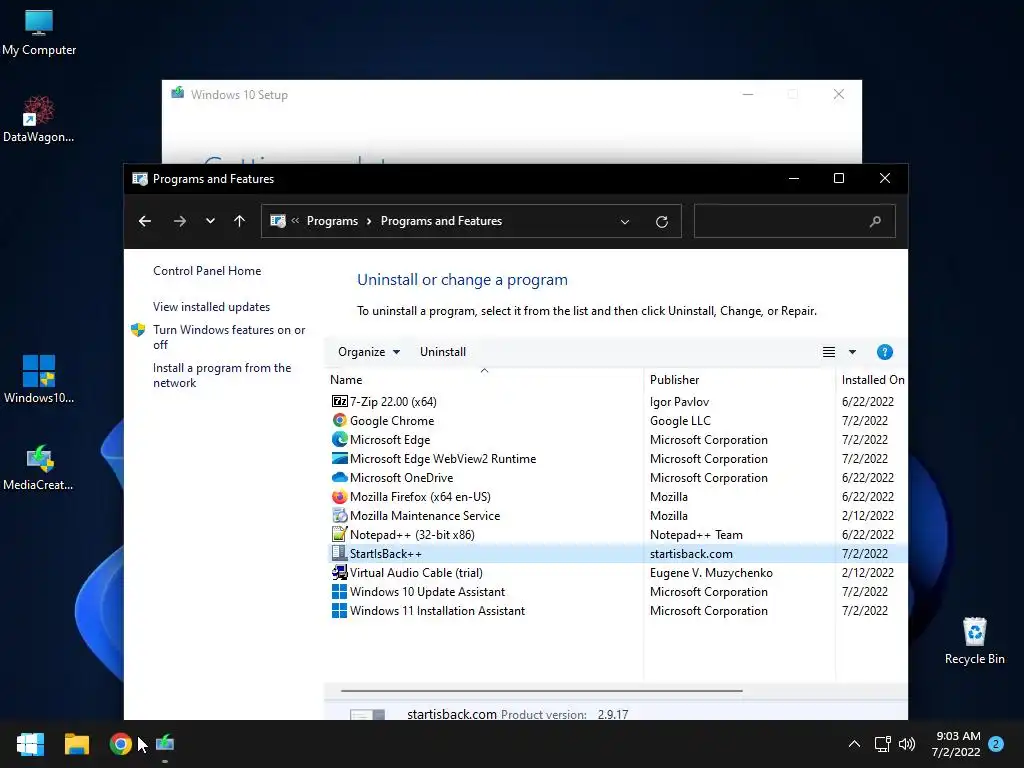Go back with the left arrow
Viewport: 1024px width, 768px height.
[x=145, y=221]
